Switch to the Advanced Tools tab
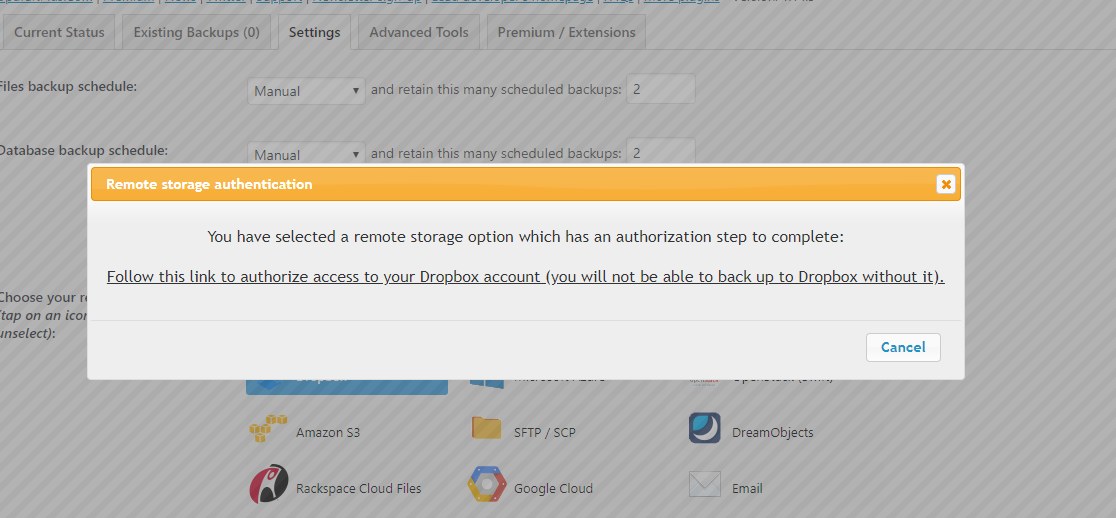The width and height of the screenshot is (1116, 518). point(418,33)
